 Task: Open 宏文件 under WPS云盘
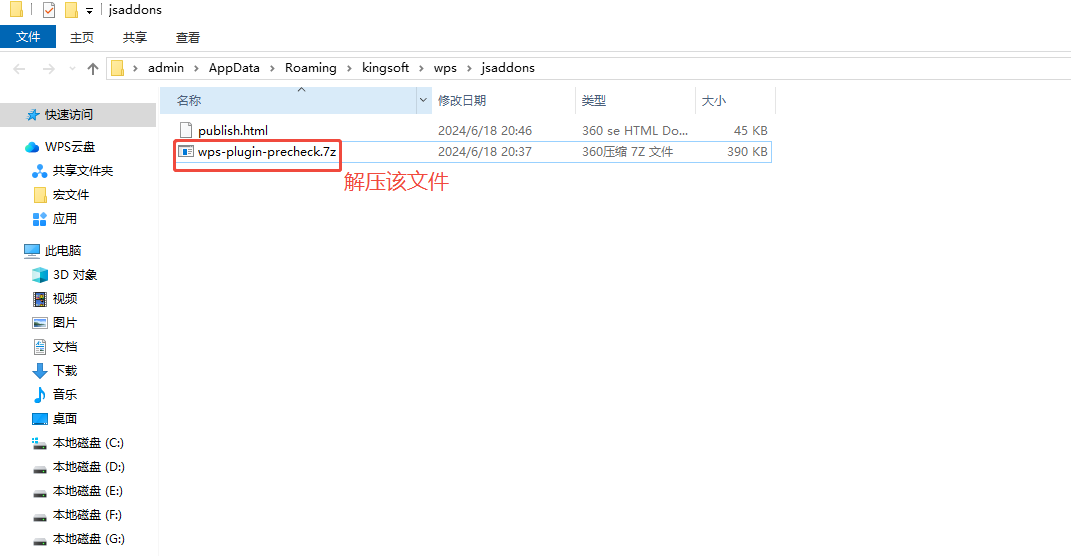point(71,195)
